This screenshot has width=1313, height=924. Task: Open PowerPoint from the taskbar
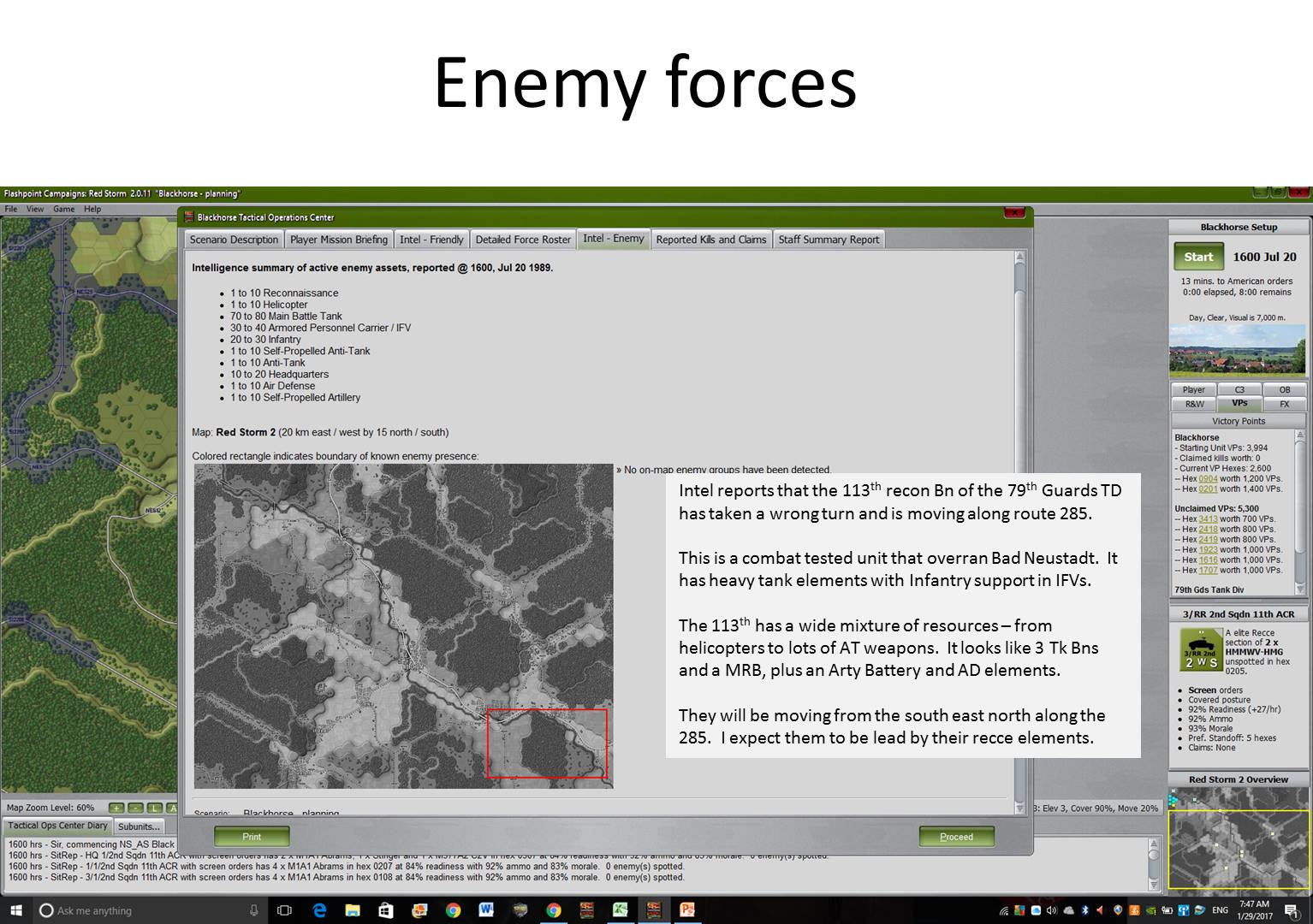coord(686,910)
